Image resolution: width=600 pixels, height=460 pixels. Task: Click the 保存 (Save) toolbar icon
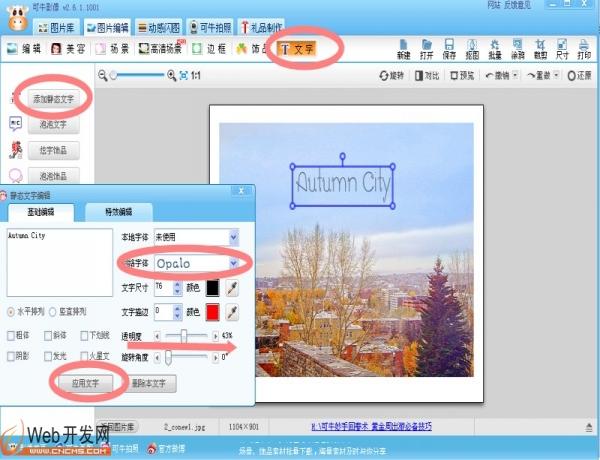coord(449,47)
